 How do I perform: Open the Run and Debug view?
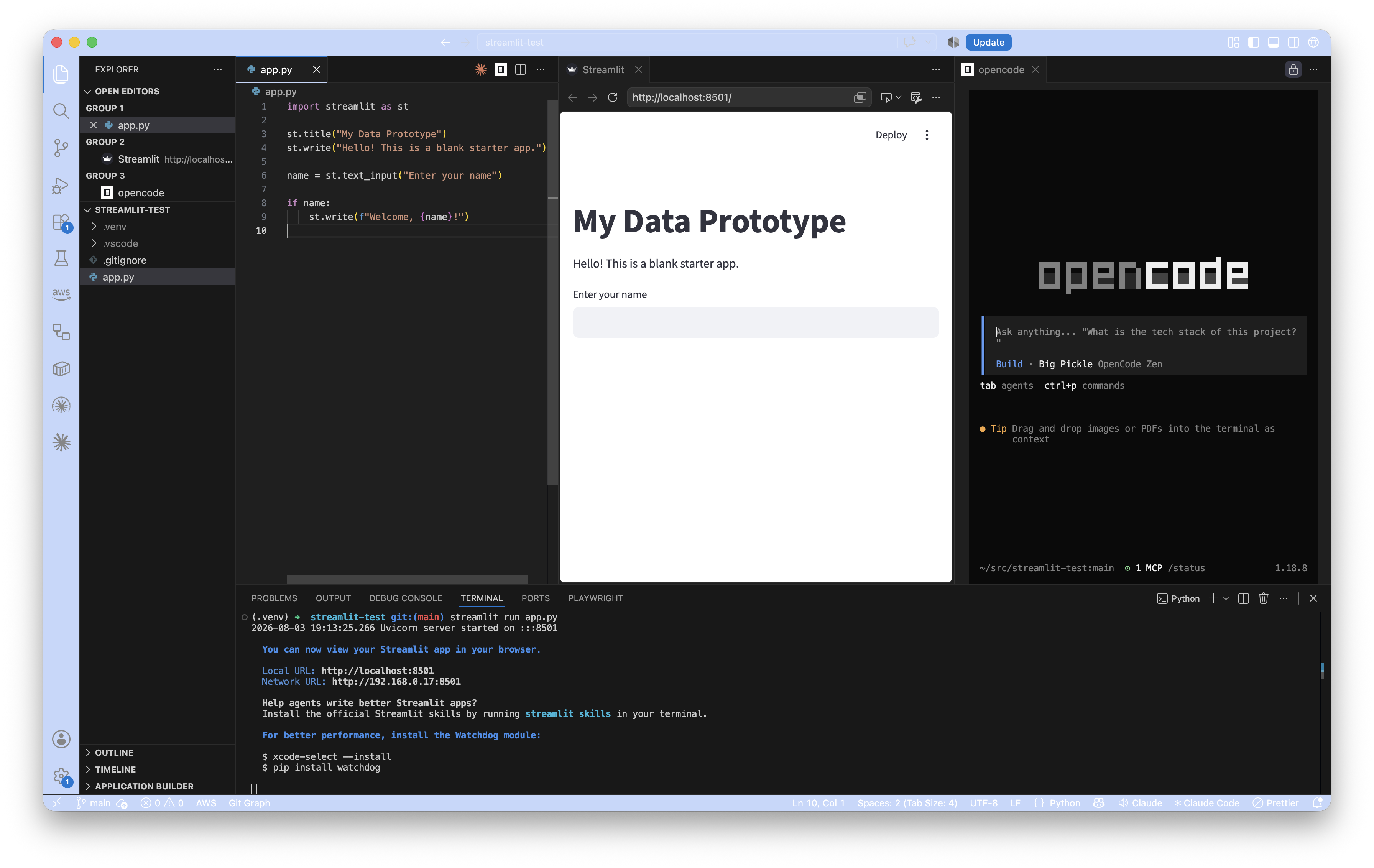click(61, 186)
